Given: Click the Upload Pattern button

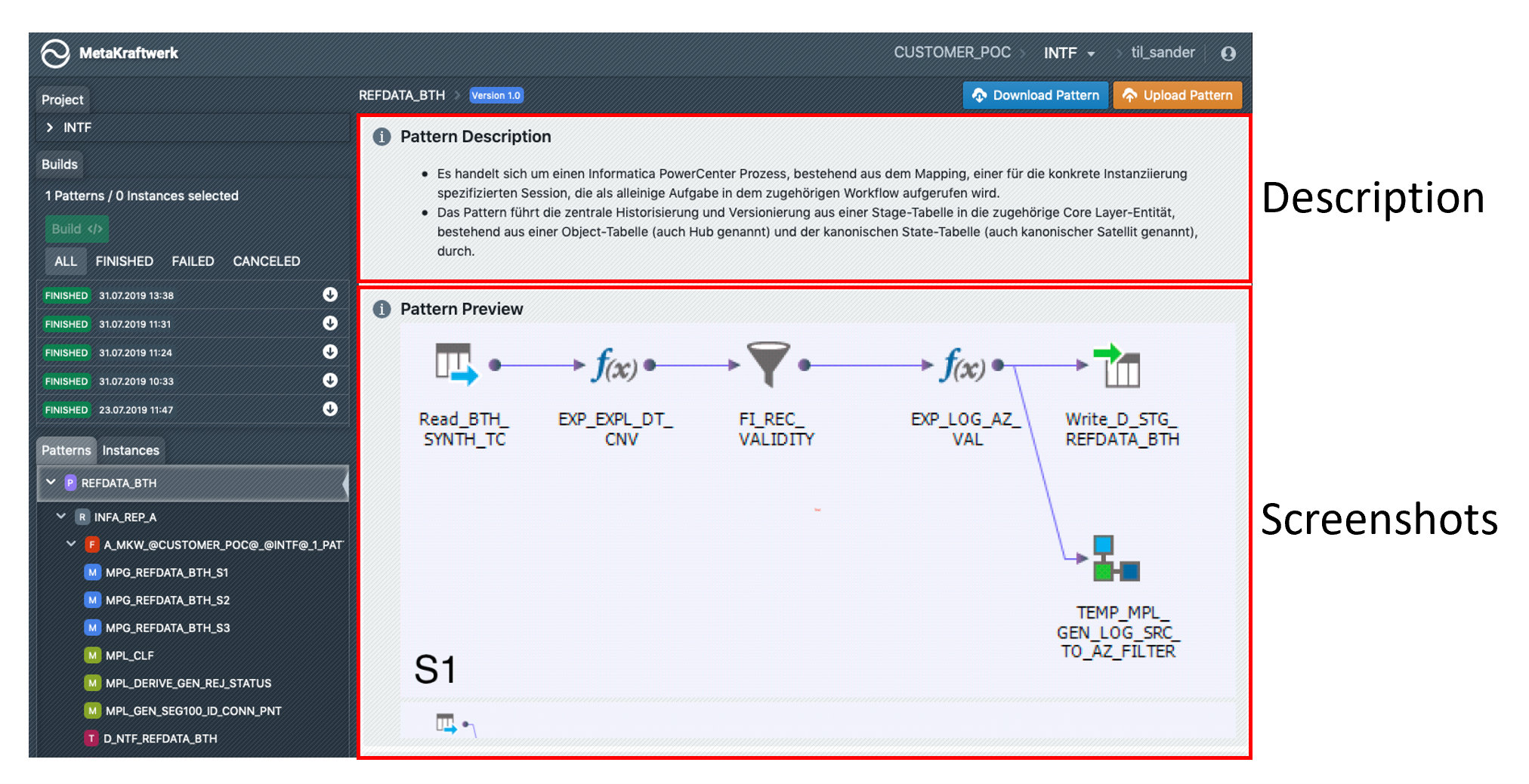Looking at the screenshot, I should (x=1177, y=95).
